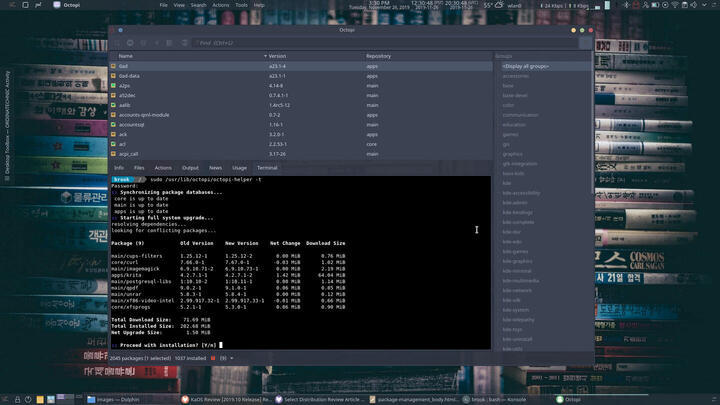Select the acl package row
The height and width of the screenshot is (405, 720).
point(301,144)
